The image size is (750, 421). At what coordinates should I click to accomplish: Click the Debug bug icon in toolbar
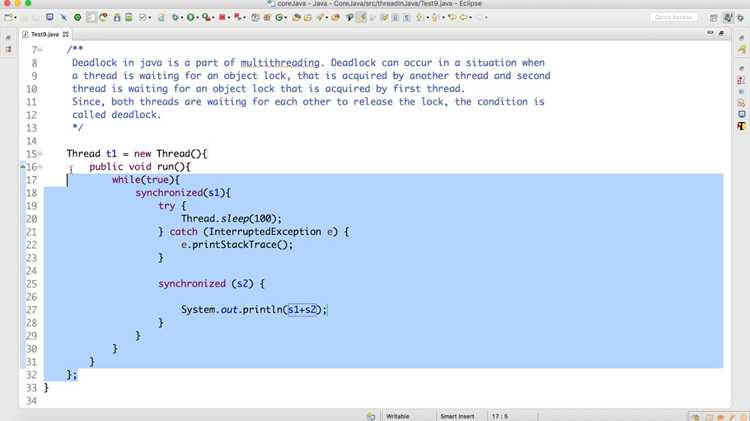(176, 17)
